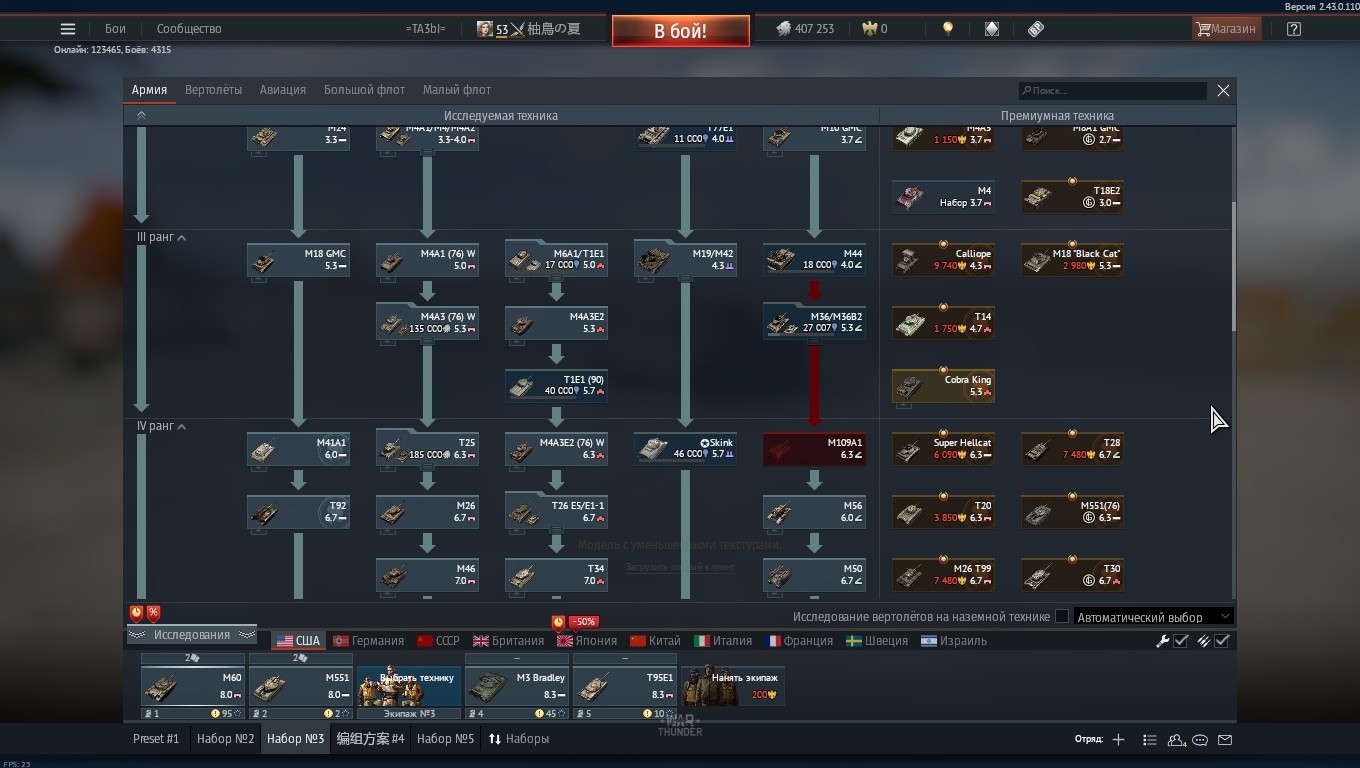Viewport: 1360px width, 768px height.
Task: Select the Япония nation tab
Action: [x=587, y=641]
